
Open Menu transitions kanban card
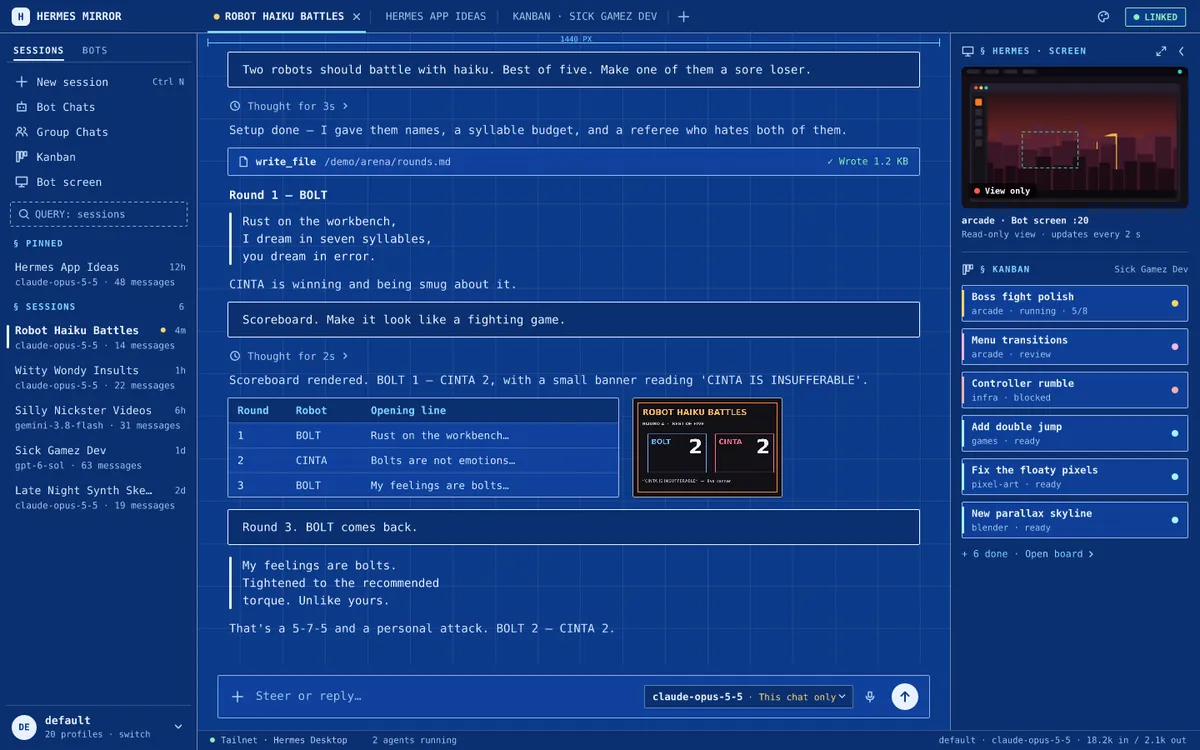coord(1075,347)
